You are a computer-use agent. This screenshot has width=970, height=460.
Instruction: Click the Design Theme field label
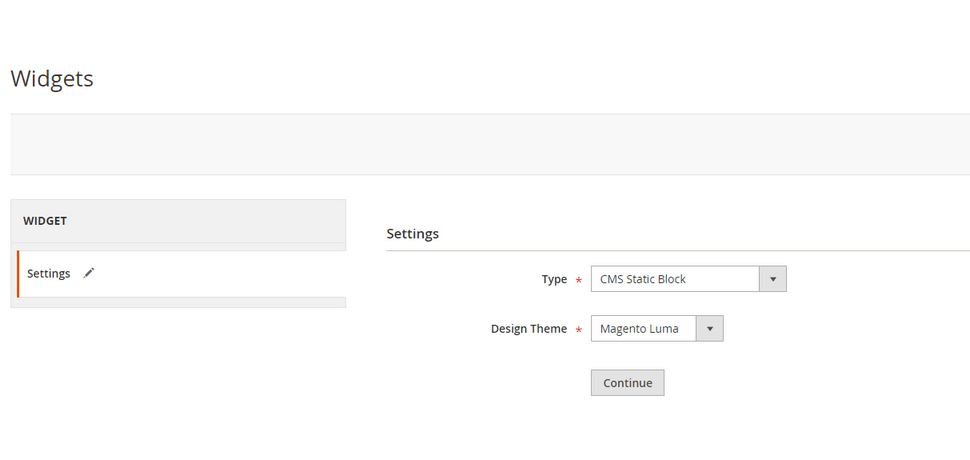(x=529, y=328)
